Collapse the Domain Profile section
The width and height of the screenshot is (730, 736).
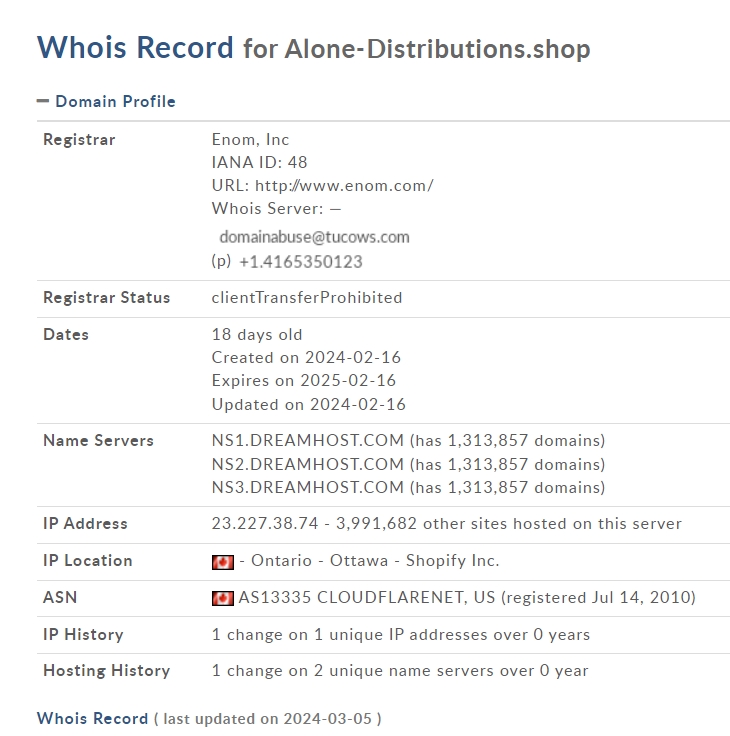(43, 101)
